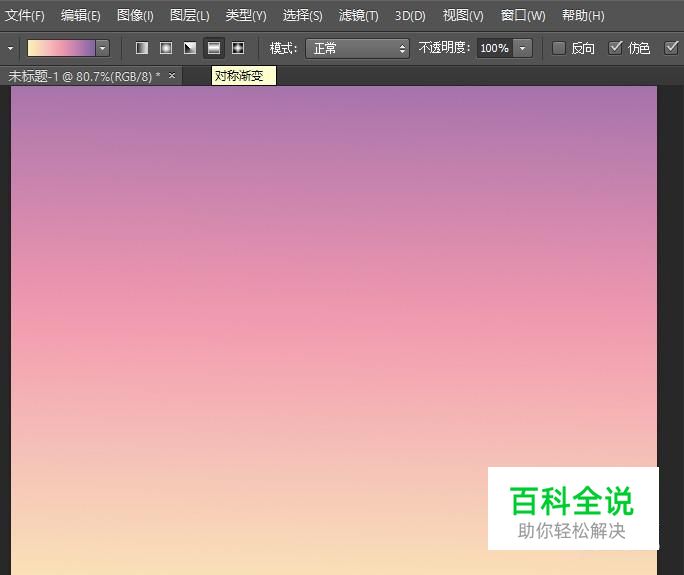Select the angle gradient icon
The height and width of the screenshot is (575, 684).
[190, 48]
